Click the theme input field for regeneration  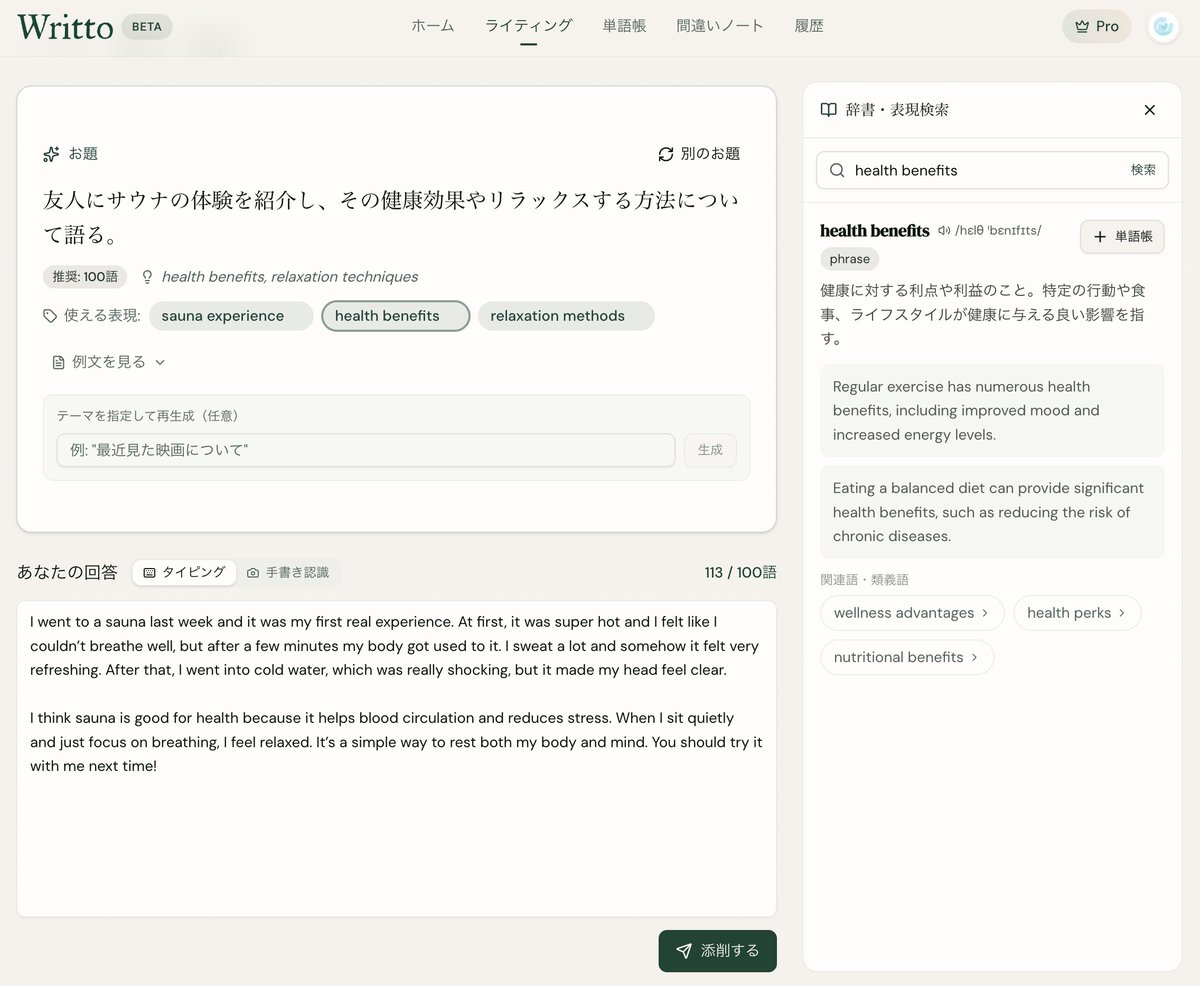366,450
